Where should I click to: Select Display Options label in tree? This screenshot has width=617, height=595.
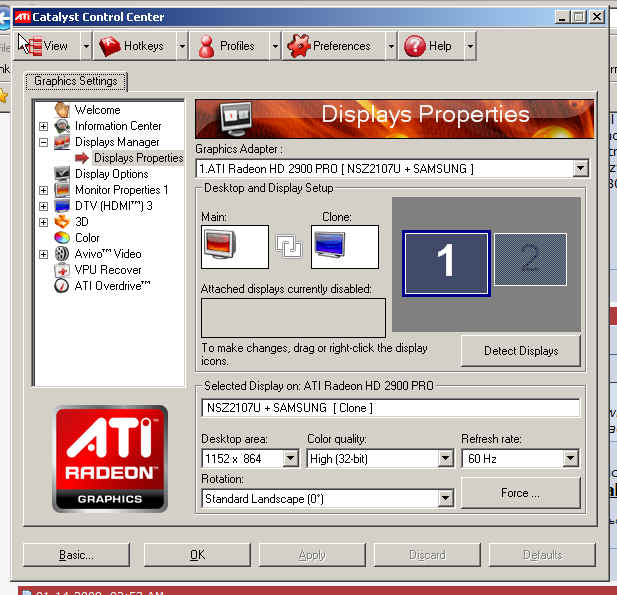[x=112, y=174]
